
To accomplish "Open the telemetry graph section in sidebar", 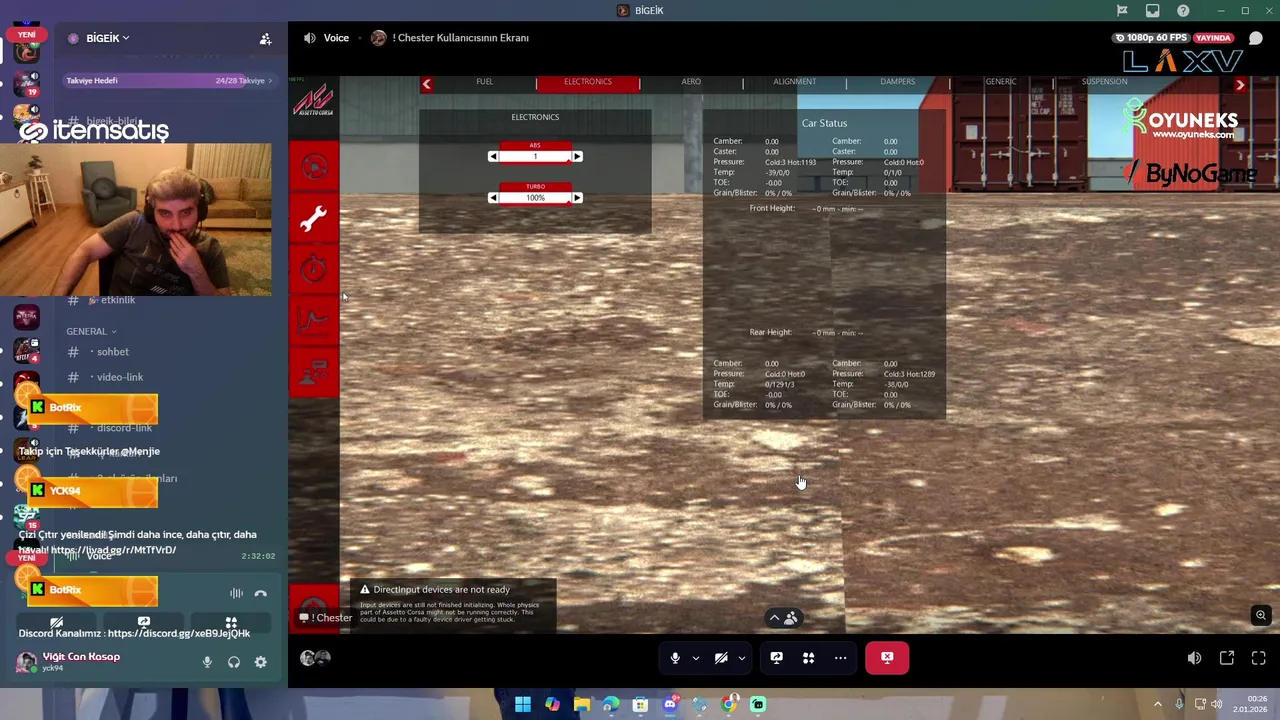I will (x=314, y=321).
